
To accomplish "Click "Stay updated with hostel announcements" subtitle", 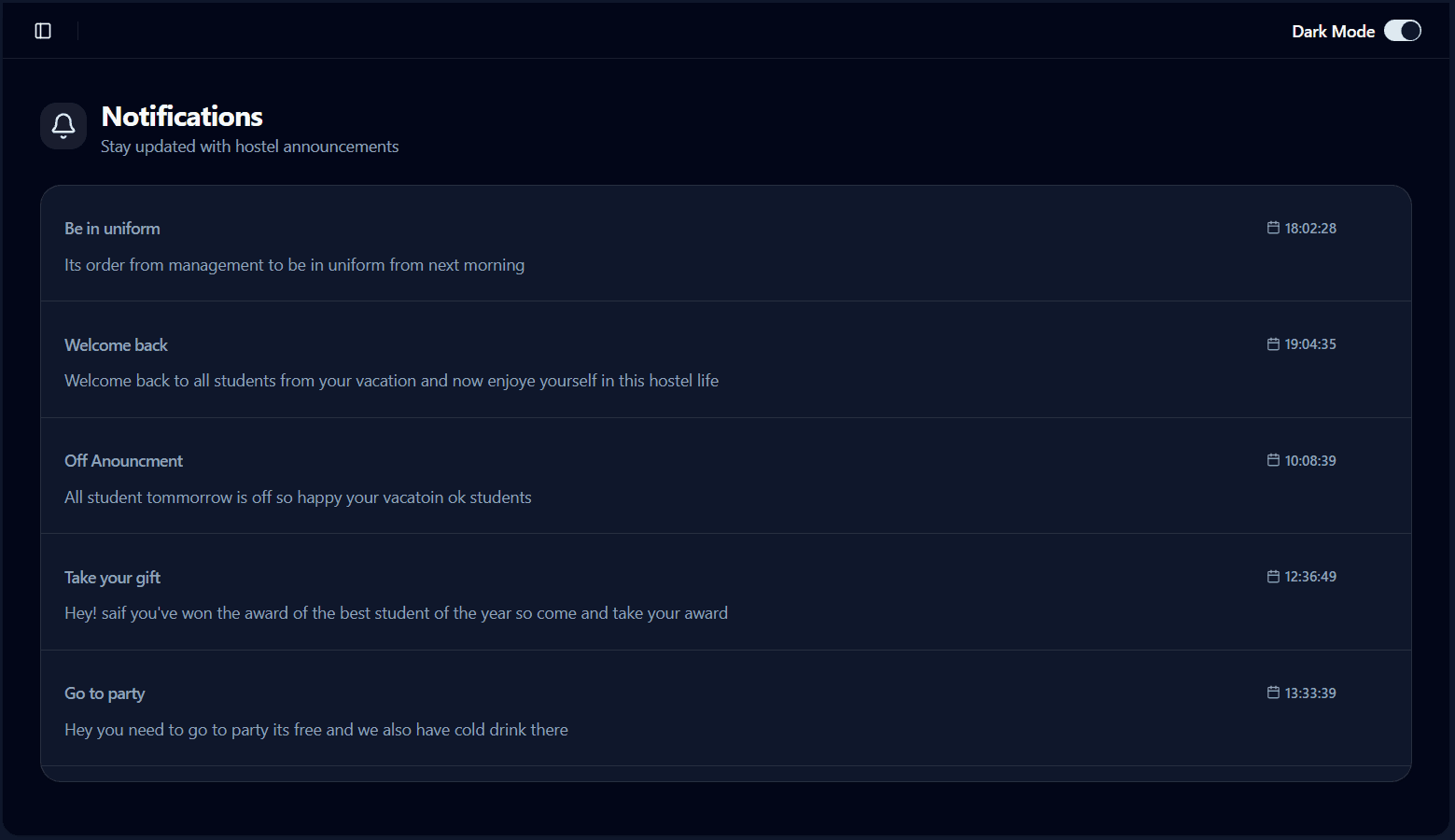I will pos(249,147).
